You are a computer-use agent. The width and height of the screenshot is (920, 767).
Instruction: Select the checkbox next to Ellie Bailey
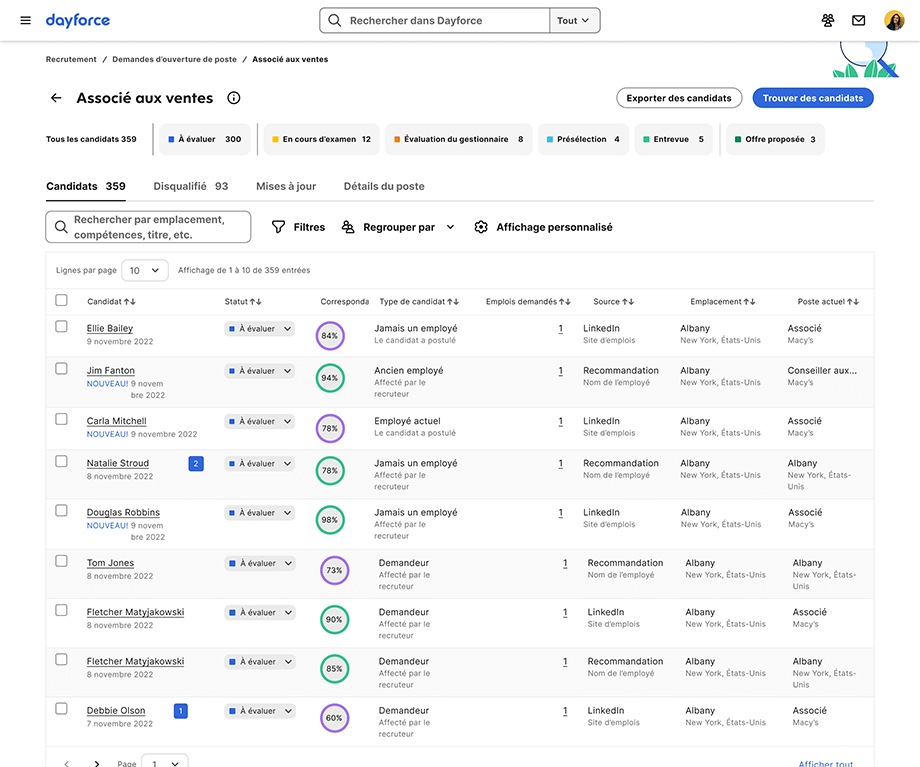pos(61,327)
